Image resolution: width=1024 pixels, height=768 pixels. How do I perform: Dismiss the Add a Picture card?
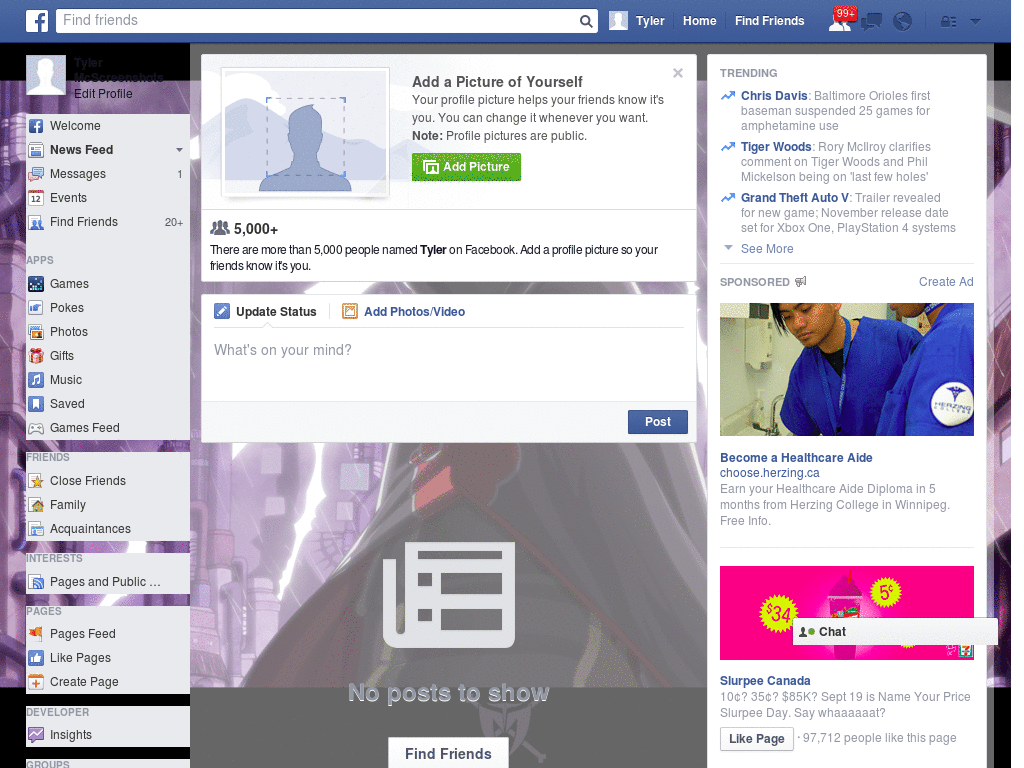[x=678, y=73]
